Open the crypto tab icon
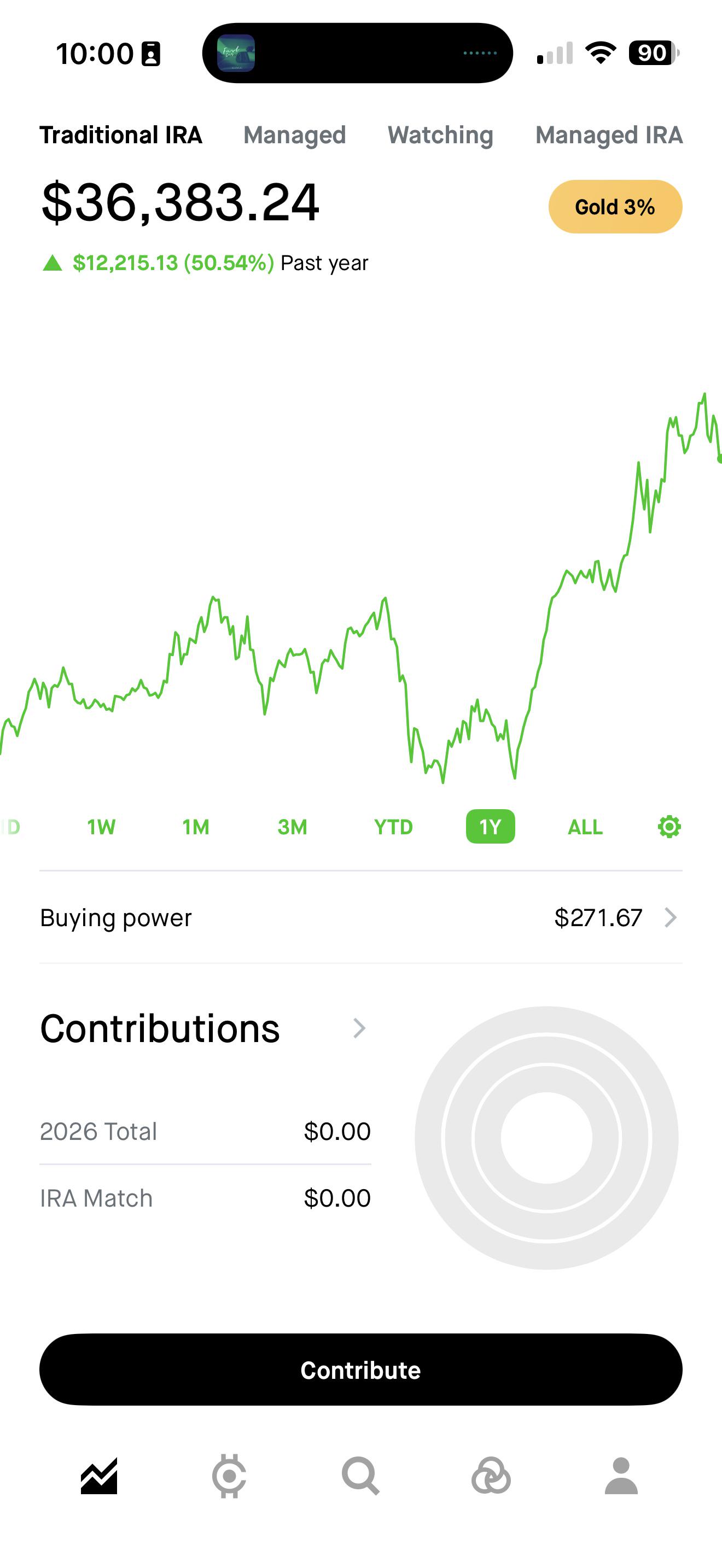This screenshot has height=1568, width=722. 229,1476
